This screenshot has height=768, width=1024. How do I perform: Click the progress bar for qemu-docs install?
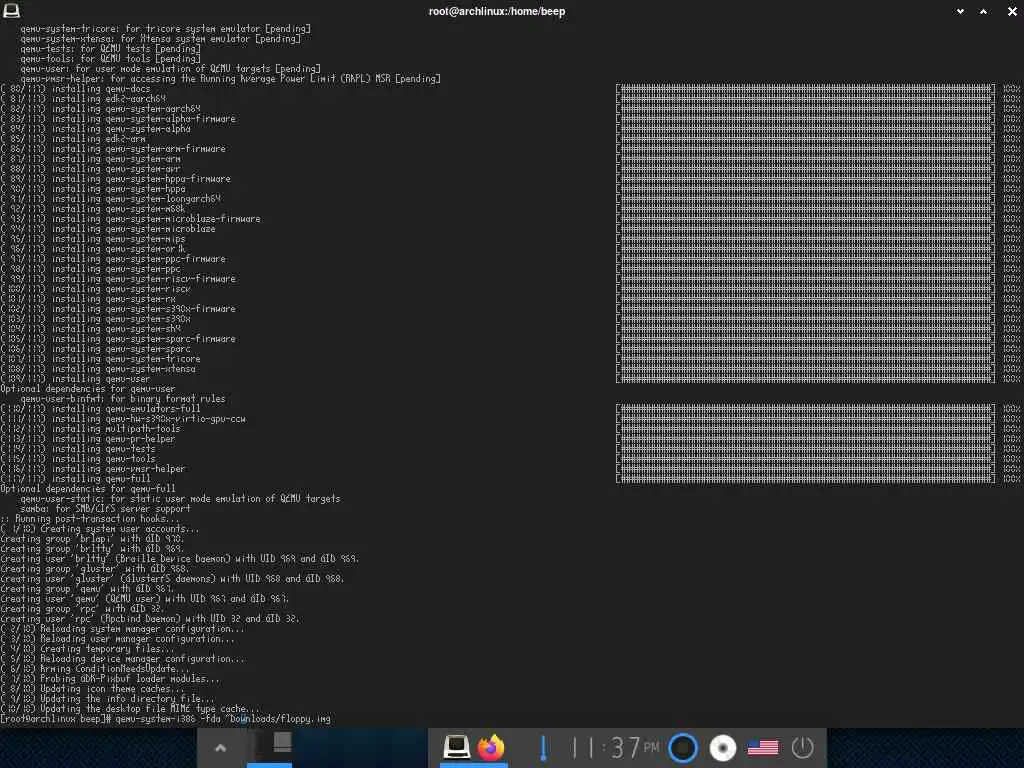point(805,89)
